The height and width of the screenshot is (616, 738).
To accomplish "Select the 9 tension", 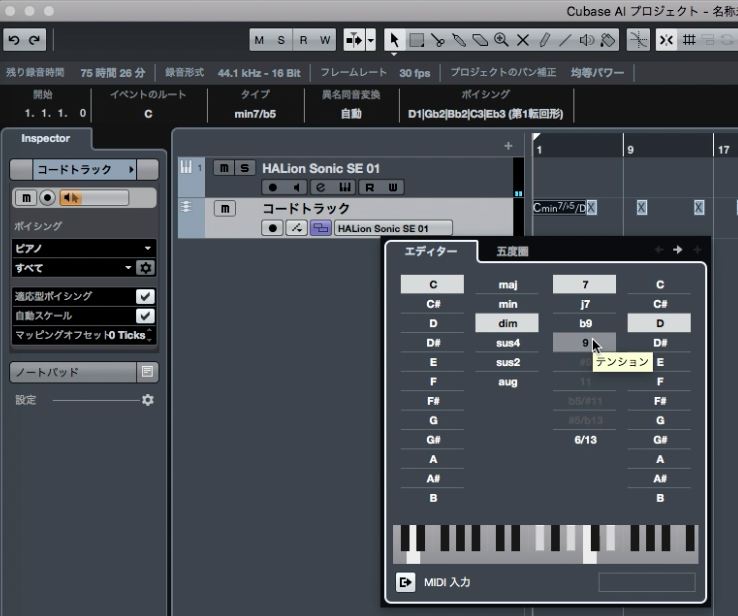I will pyautogui.click(x=584, y=343).
